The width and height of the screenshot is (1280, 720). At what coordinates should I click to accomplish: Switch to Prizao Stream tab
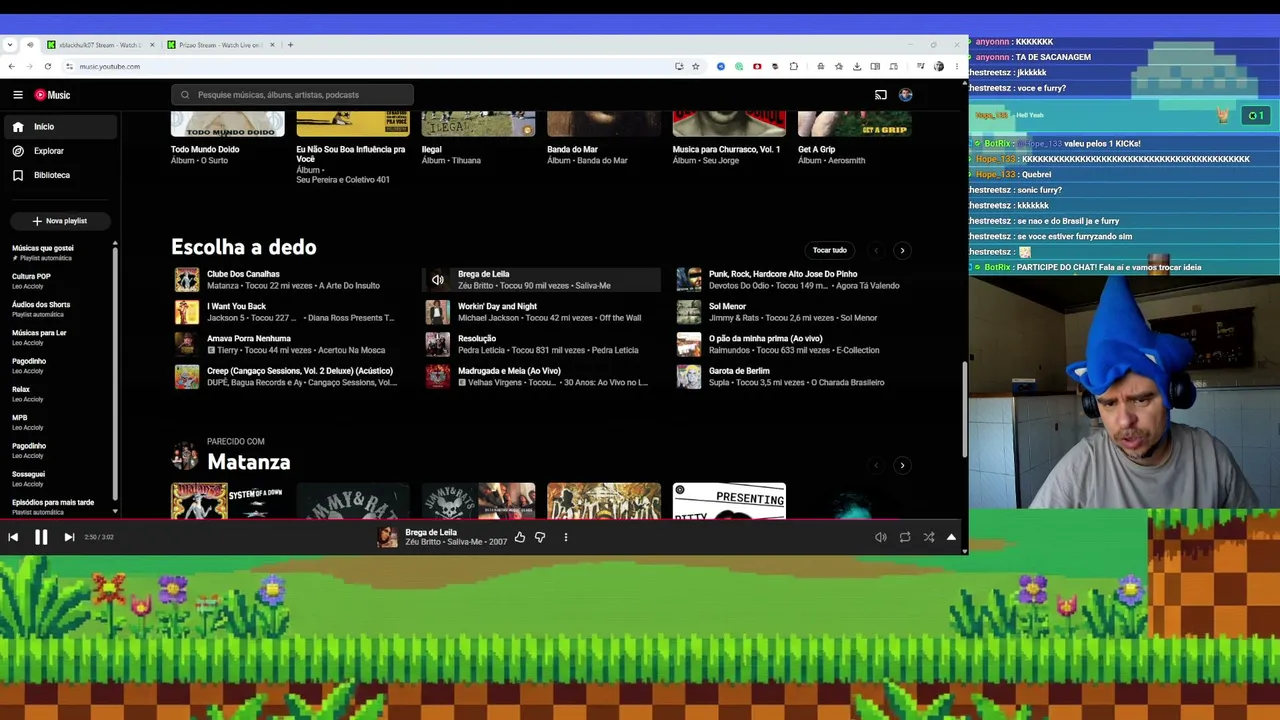[220, 45]
